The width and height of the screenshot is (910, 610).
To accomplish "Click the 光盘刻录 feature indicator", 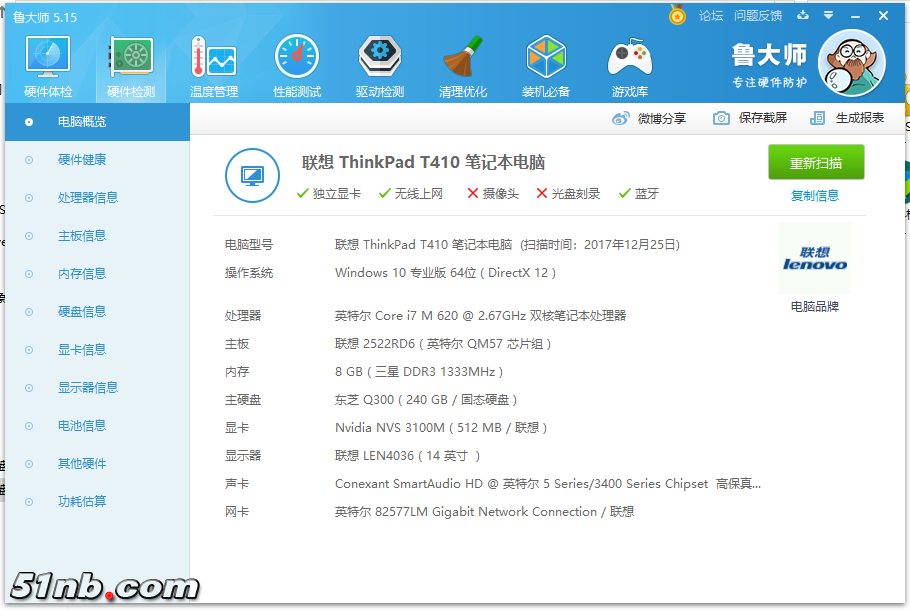I will pos(568,194).
